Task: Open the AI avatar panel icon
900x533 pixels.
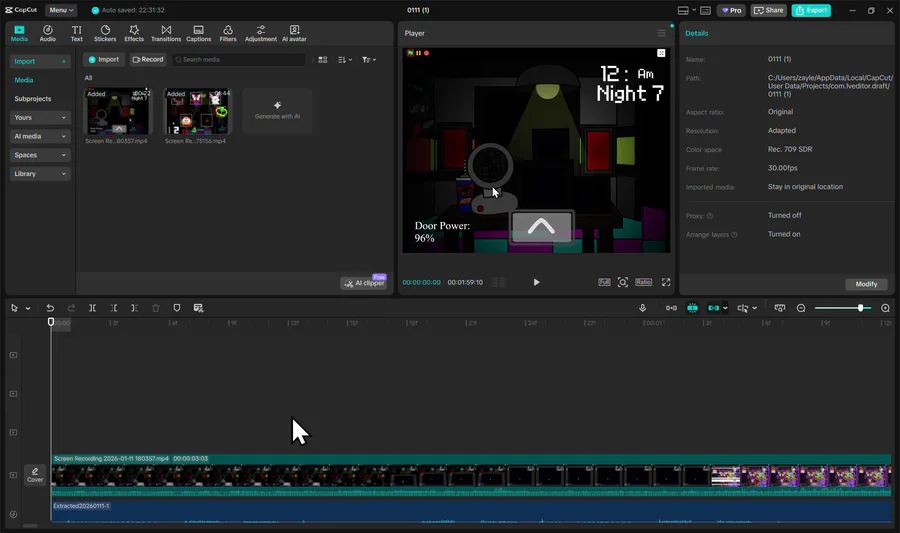Action: point(294,33)
